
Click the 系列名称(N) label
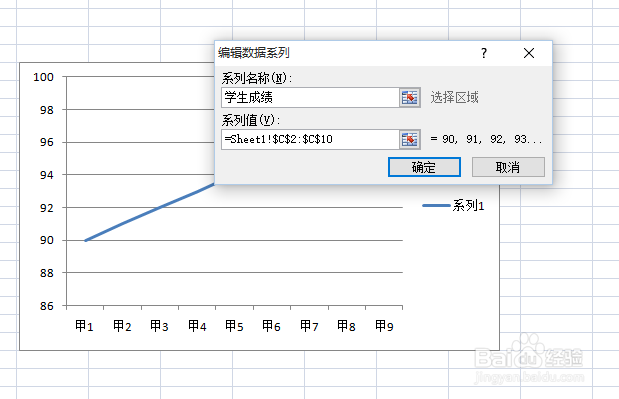pyautogui.click(x=257, y=78)
